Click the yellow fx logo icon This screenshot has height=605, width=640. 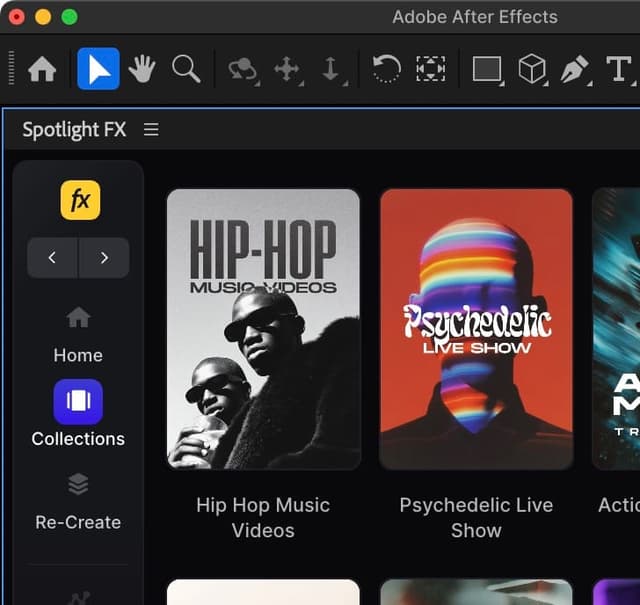(80, 200)
